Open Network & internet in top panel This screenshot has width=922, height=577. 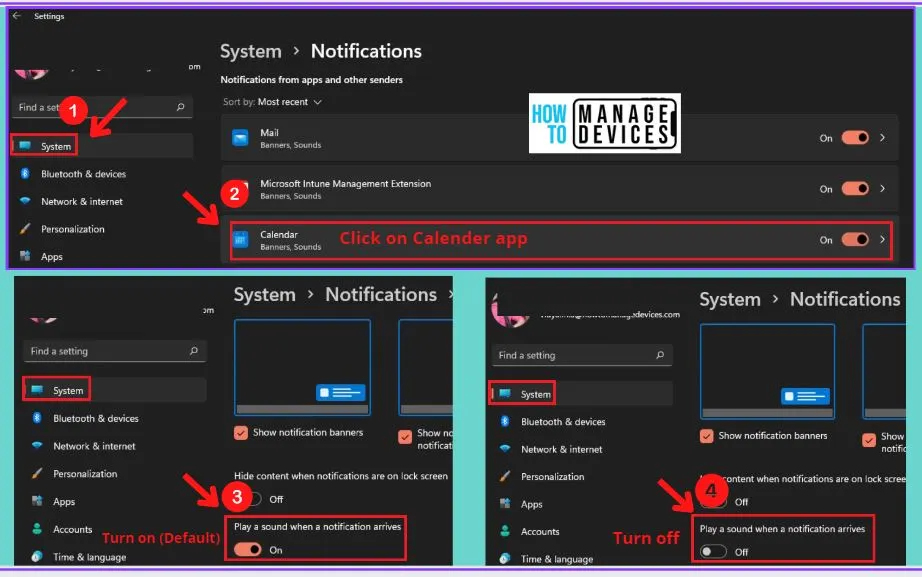coord(82,201)
